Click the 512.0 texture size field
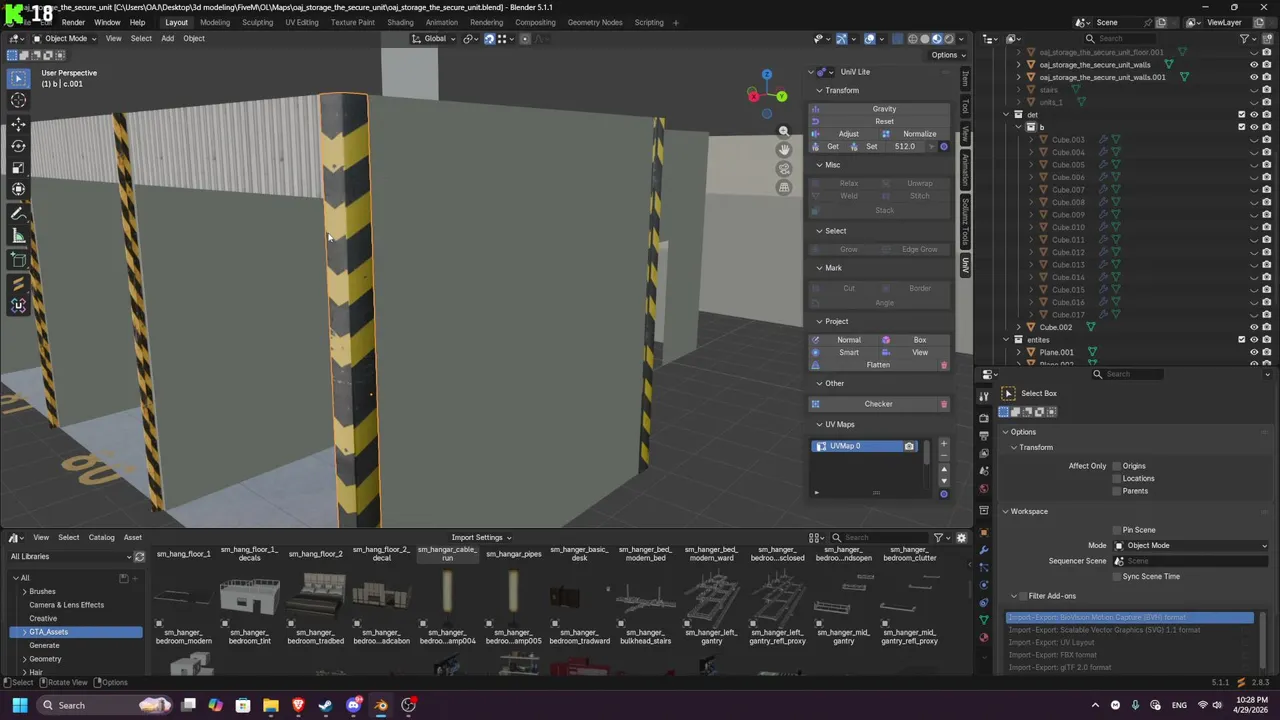Image resolution: width=1280 pixels, height=720 pixels. 905,147
